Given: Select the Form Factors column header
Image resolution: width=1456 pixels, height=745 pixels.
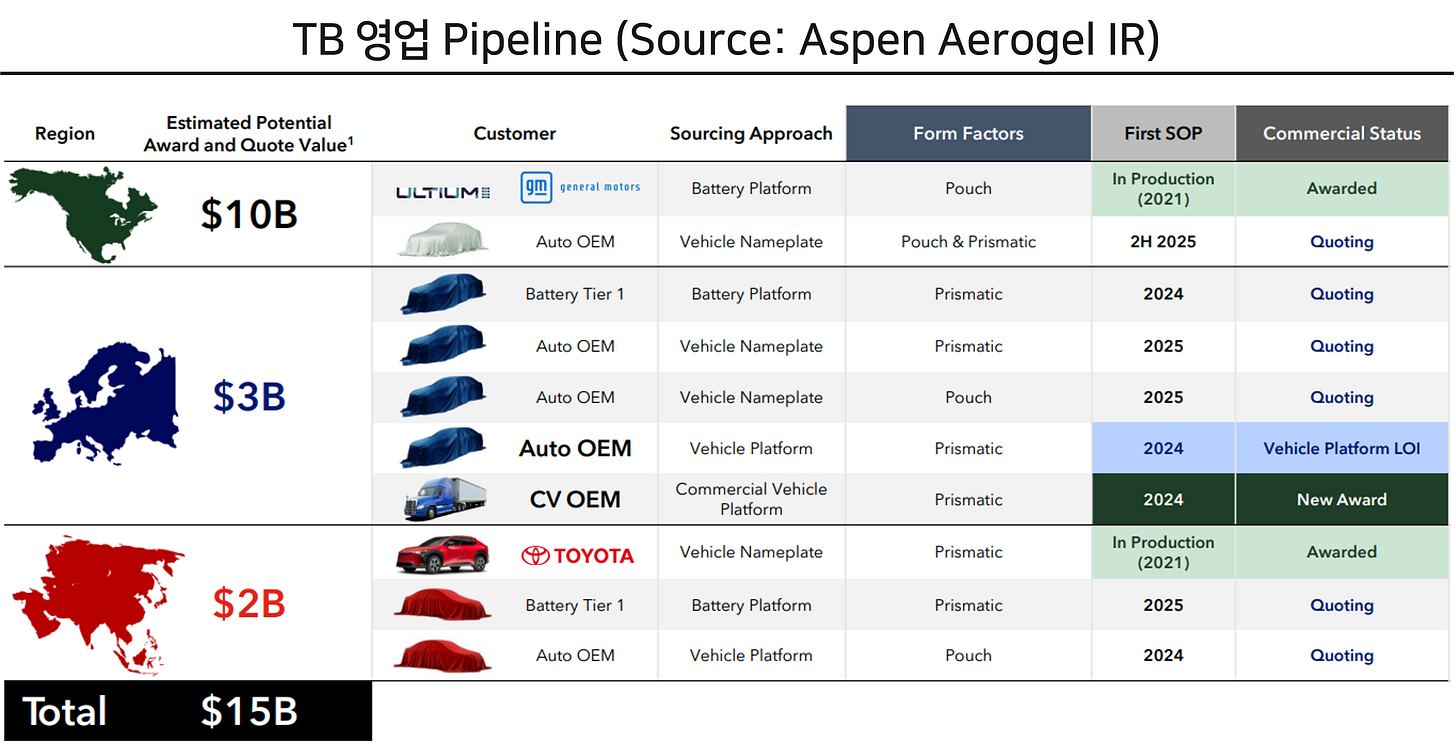Looking at the screenshot, I should tap(968, 133).
